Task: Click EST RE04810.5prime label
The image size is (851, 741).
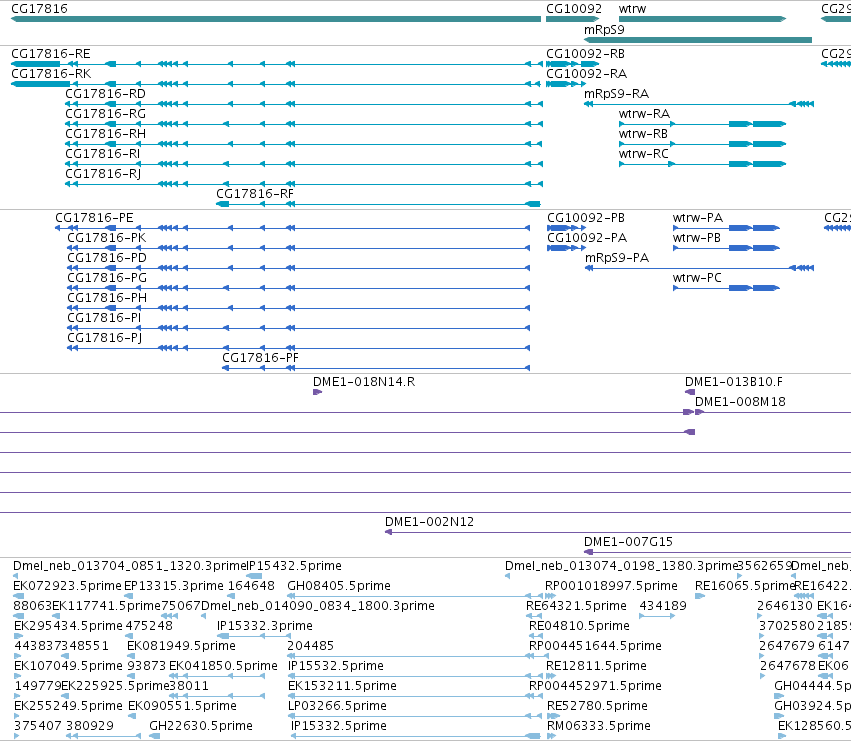Action: (579, 626)
